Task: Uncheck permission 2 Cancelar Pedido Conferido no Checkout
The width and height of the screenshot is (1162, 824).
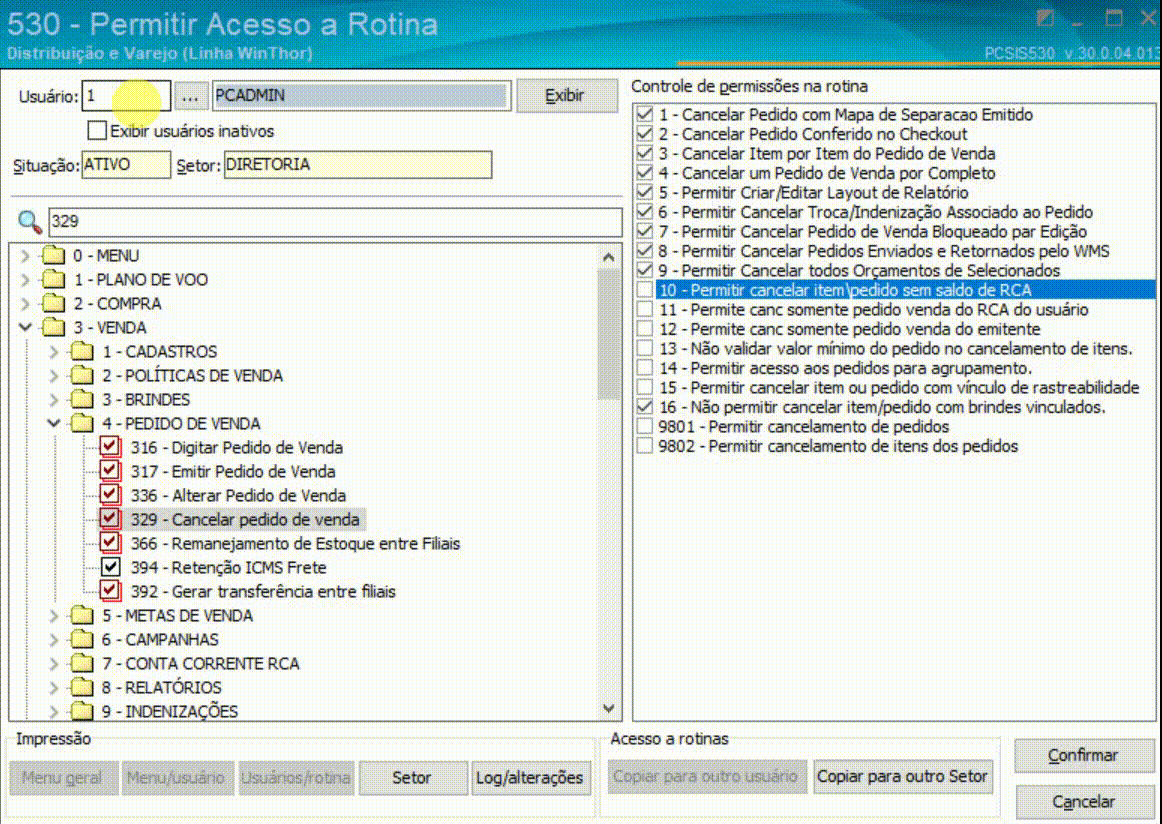Action: click(645, 133)
